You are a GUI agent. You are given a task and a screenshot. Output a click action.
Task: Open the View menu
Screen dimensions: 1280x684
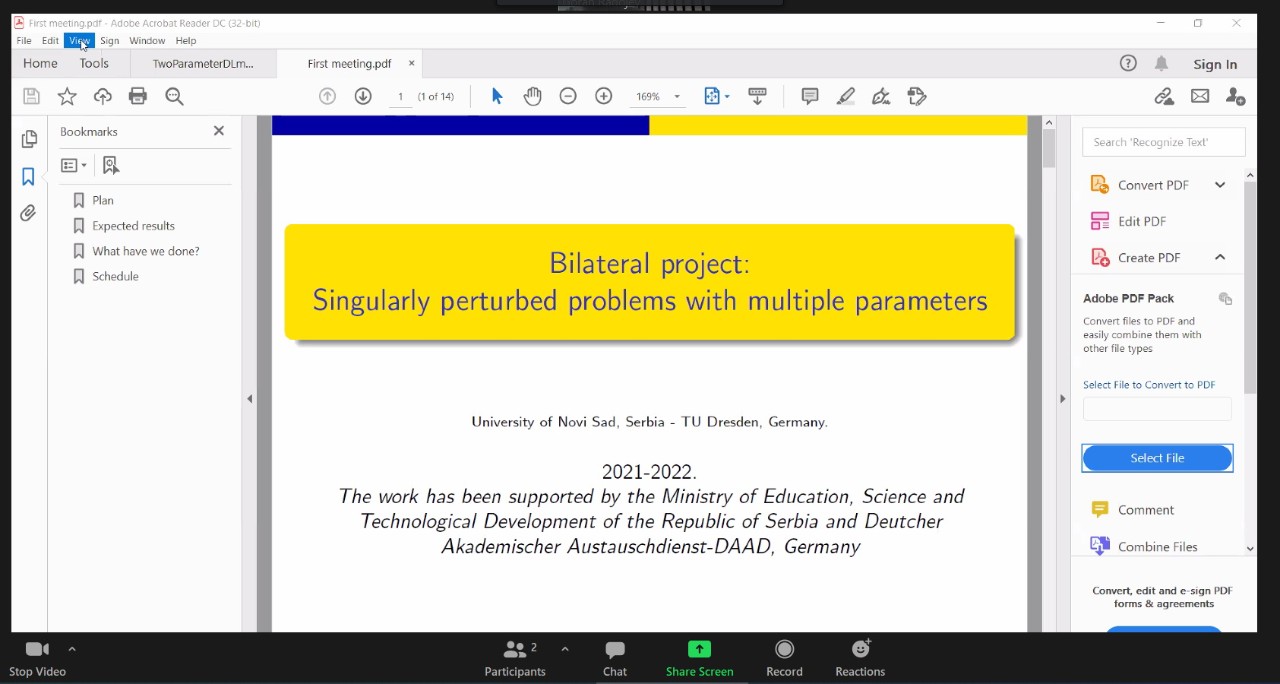click(x=79, y=41)
